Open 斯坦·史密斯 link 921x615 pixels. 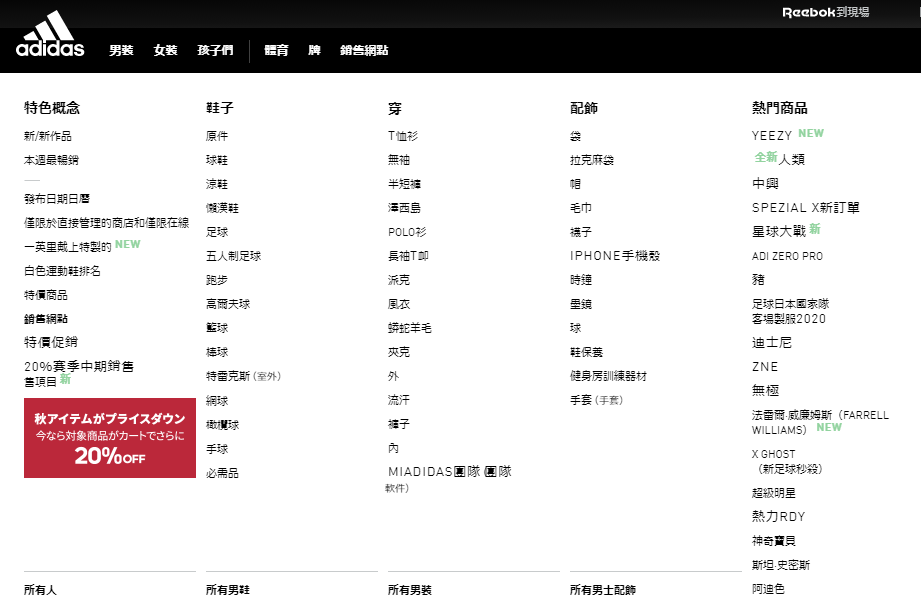[x=781, y=565]
